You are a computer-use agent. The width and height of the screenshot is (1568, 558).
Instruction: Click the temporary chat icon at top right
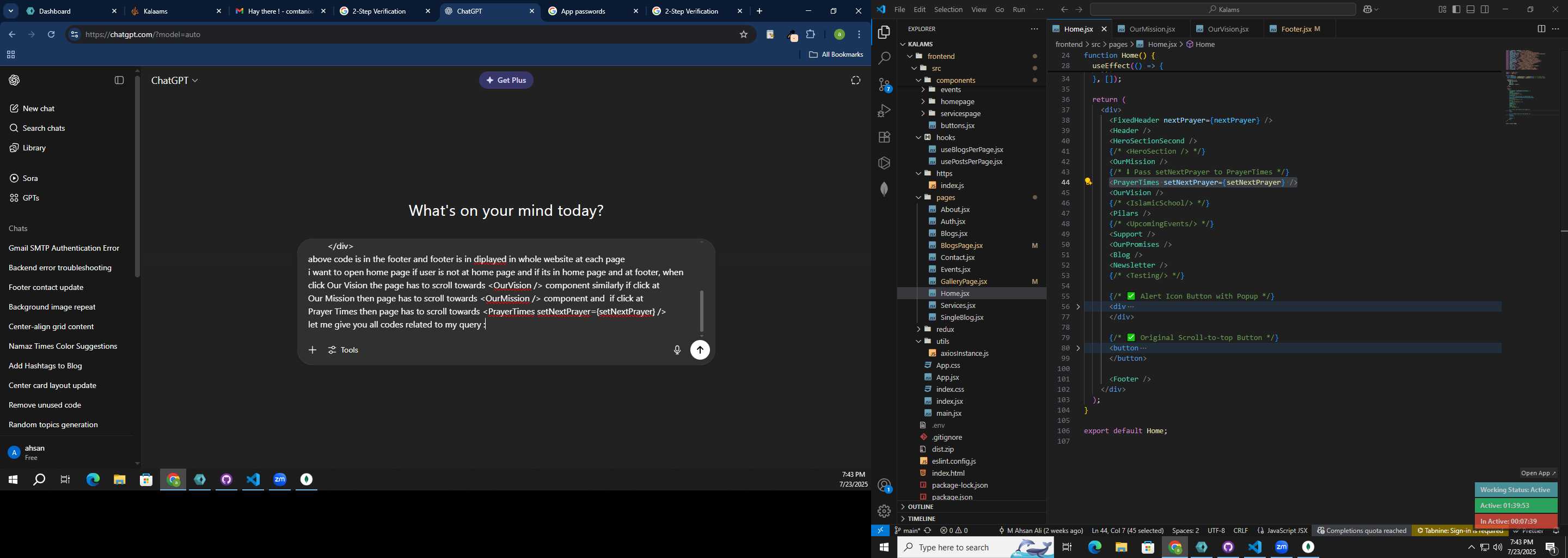(x=855, y=81)
